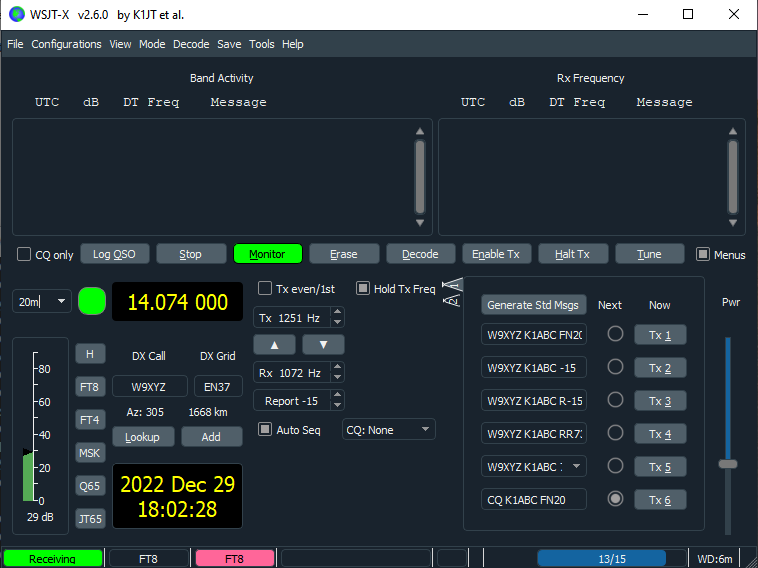Toggle Hold Tx Freq checkbox
The height and width of the screenshot is (568, 758).
pos(363,288)
